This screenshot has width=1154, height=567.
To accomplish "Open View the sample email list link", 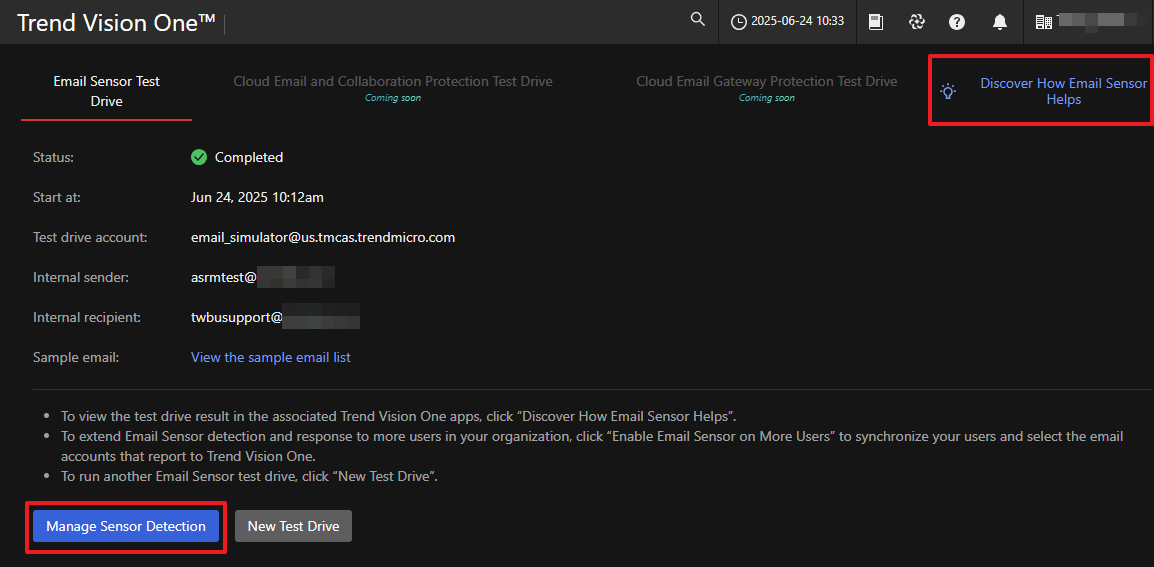I will (x=270, y=357).
